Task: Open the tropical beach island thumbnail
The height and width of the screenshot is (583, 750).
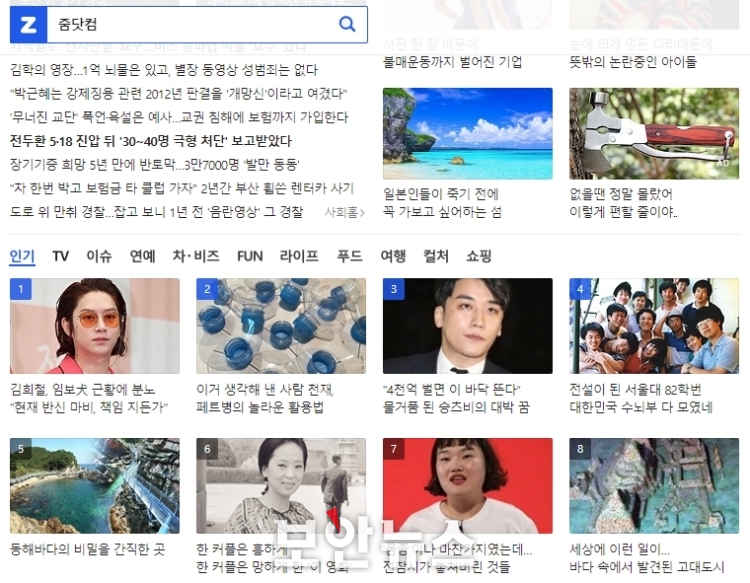Action: click(x=468, y=134)
